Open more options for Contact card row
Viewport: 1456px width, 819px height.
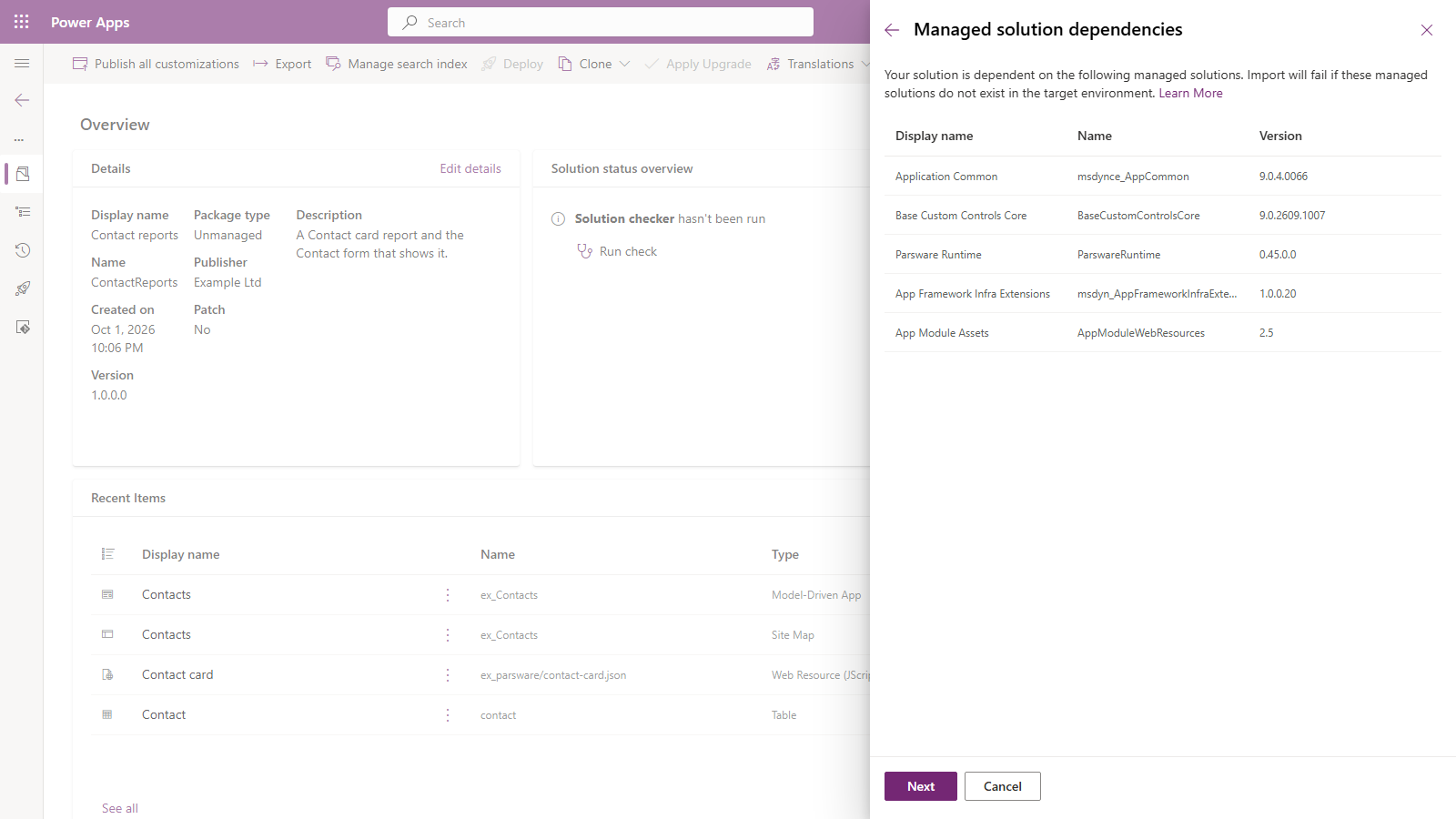click(x=448, y=675)
